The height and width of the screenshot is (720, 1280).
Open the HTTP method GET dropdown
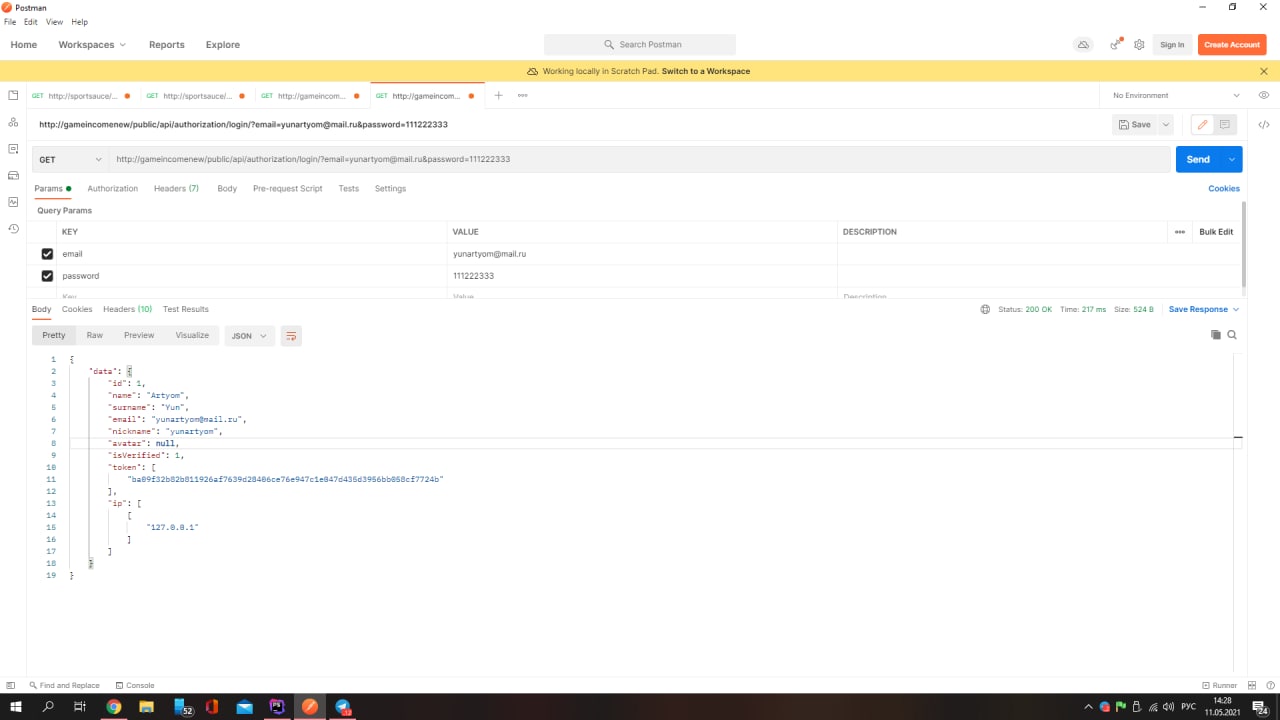coord(70,159)
